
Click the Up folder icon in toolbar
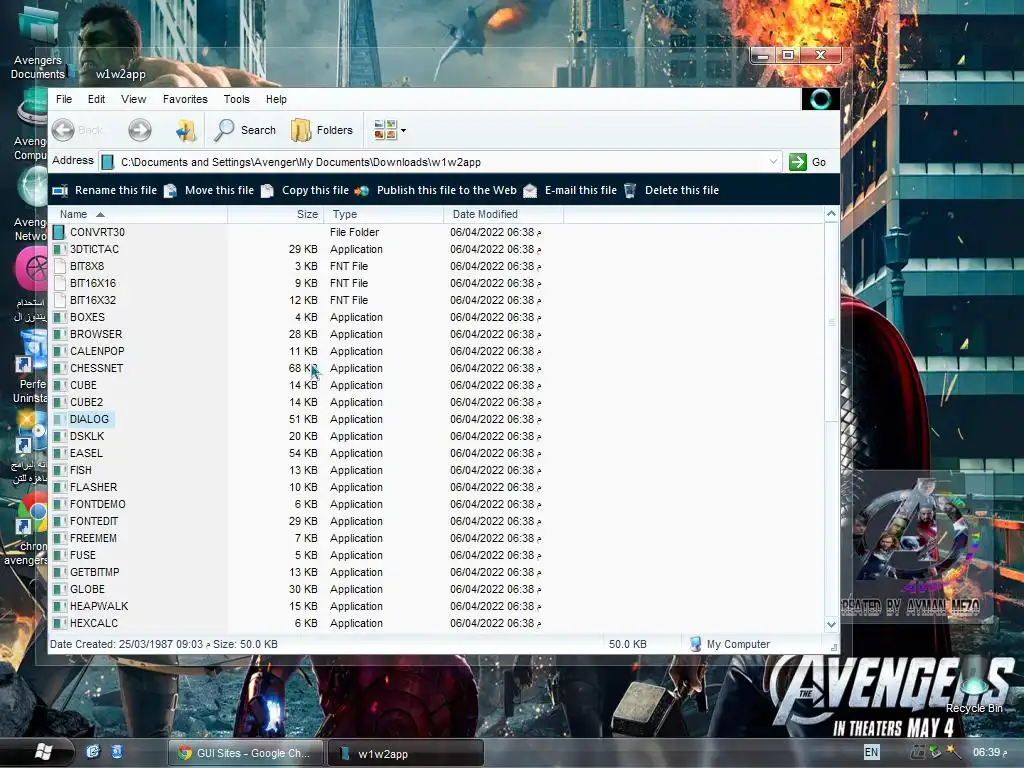tap(186, 130)
